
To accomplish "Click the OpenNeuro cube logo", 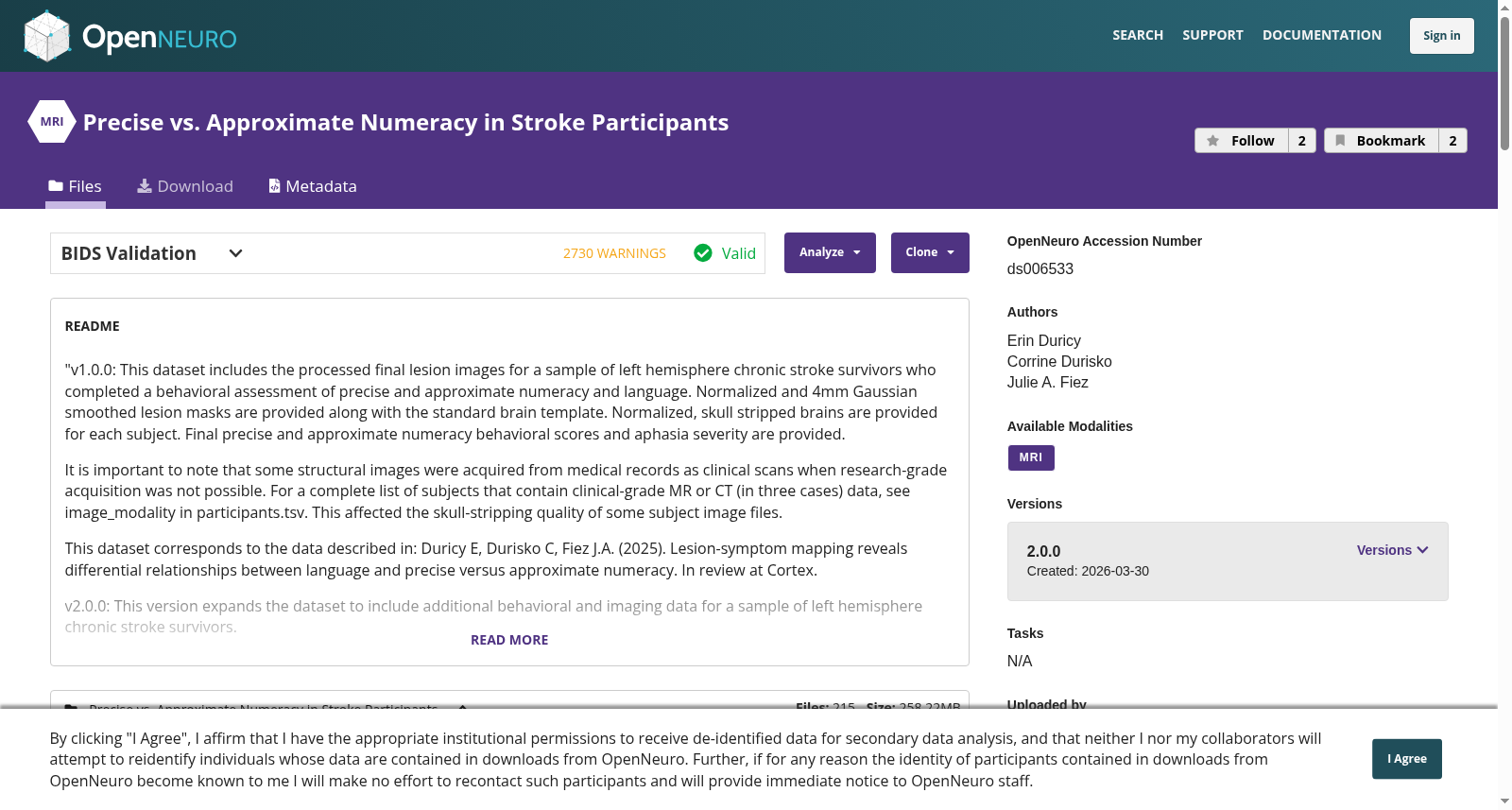I will (x=47, y=36).
